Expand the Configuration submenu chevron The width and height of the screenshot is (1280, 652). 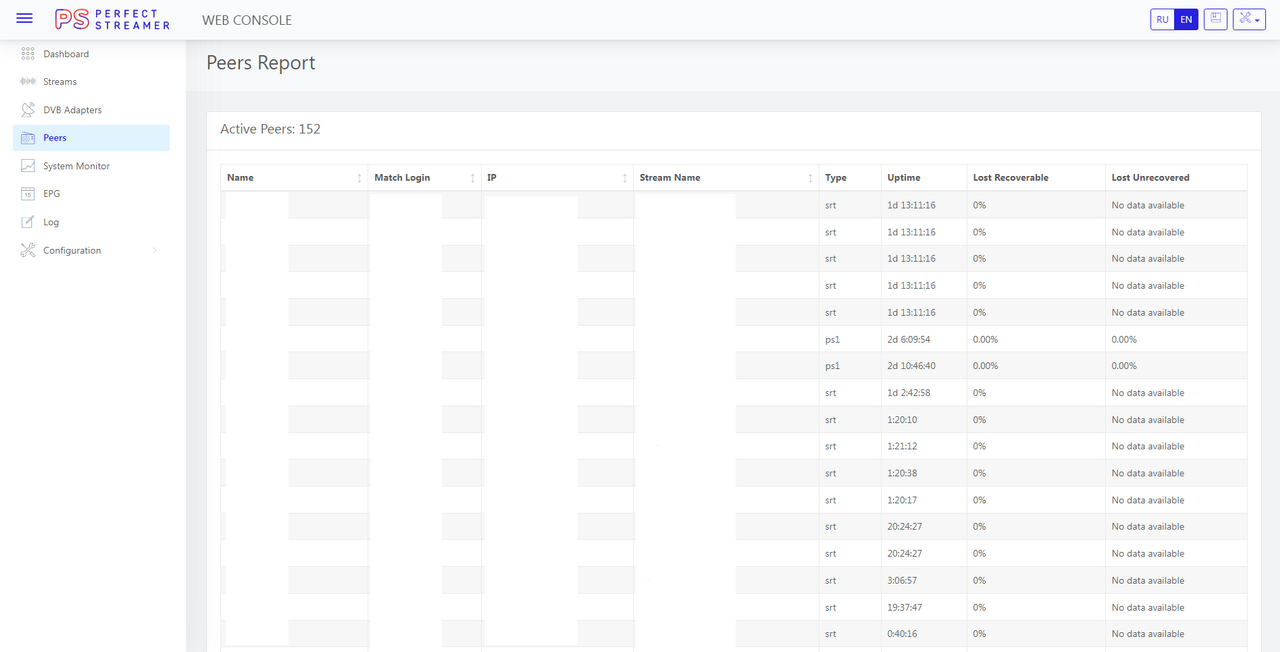click(x=155, y=251)
